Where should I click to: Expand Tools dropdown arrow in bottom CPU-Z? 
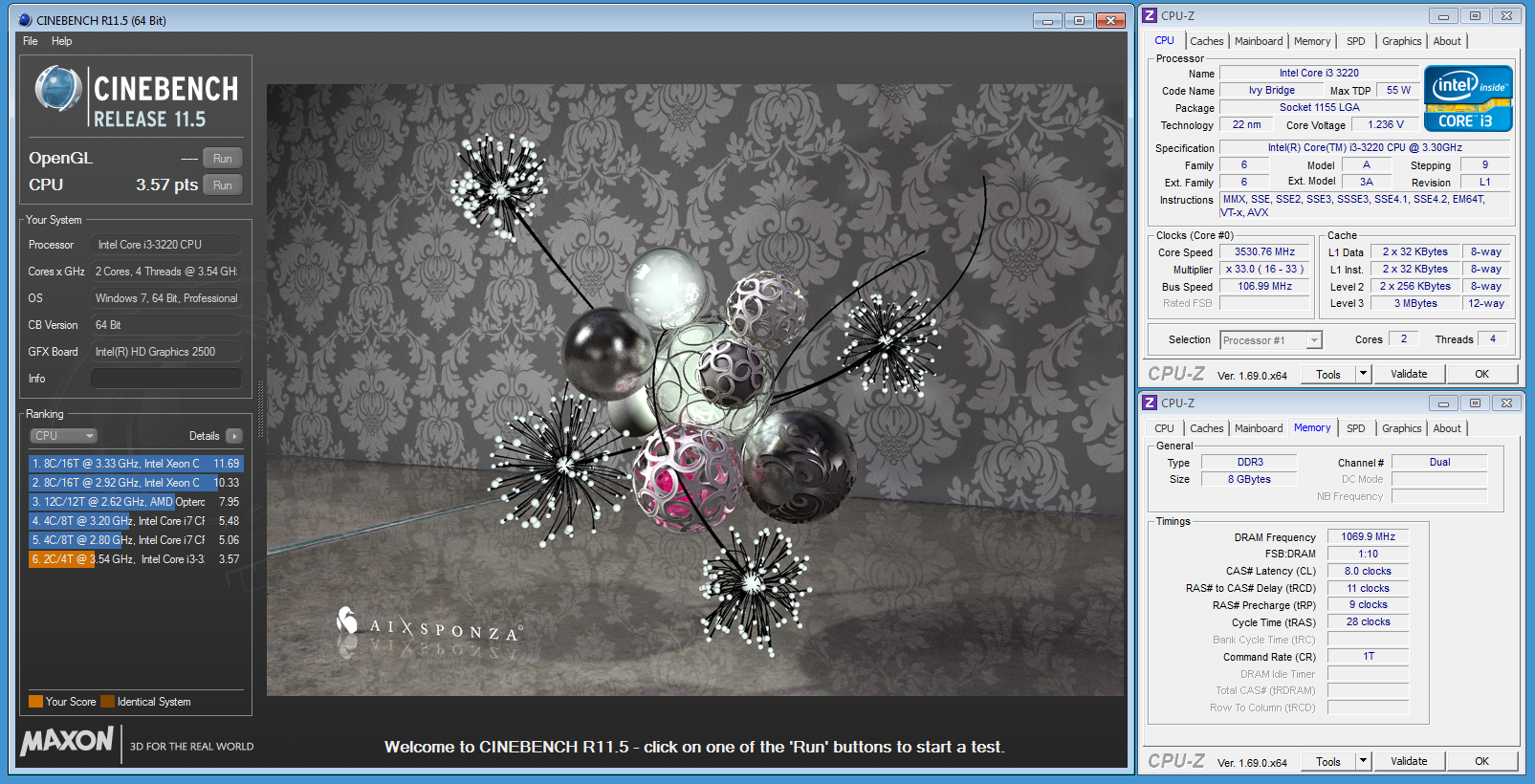pyautogui.click(x=1364, y=762)
